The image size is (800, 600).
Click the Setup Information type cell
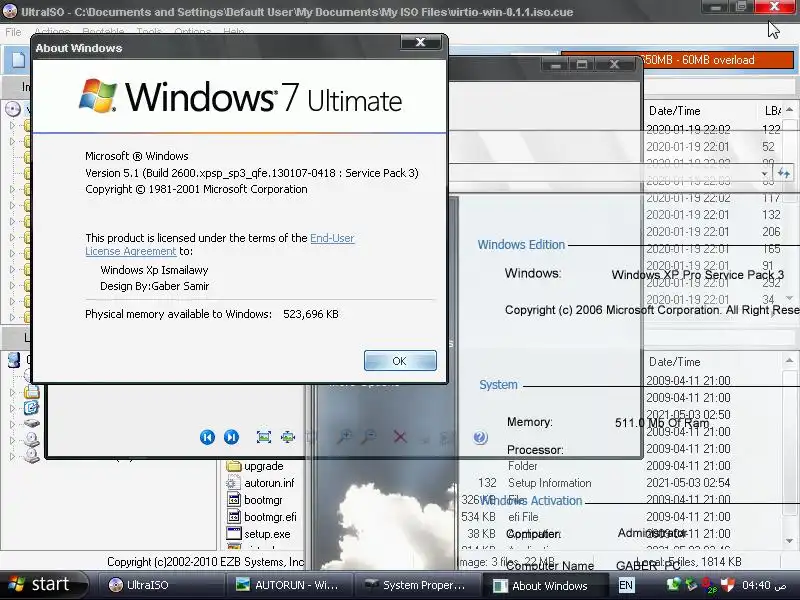click(549, 483)
